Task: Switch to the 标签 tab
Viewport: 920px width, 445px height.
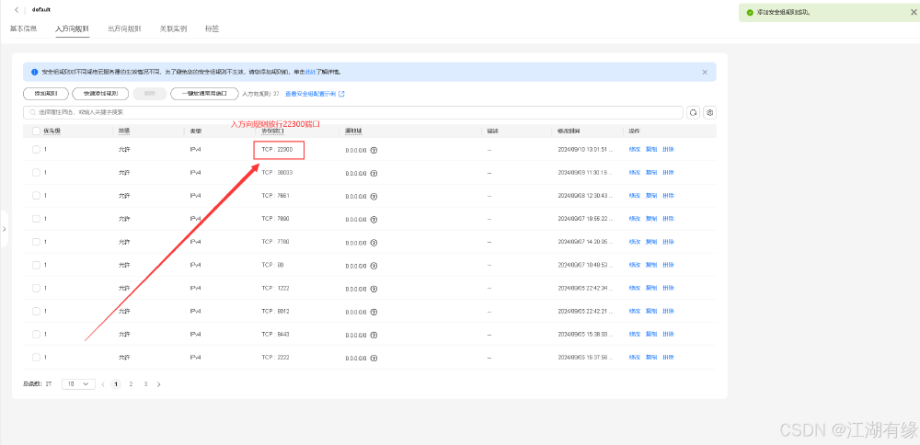Action: [x=212, y=28]
